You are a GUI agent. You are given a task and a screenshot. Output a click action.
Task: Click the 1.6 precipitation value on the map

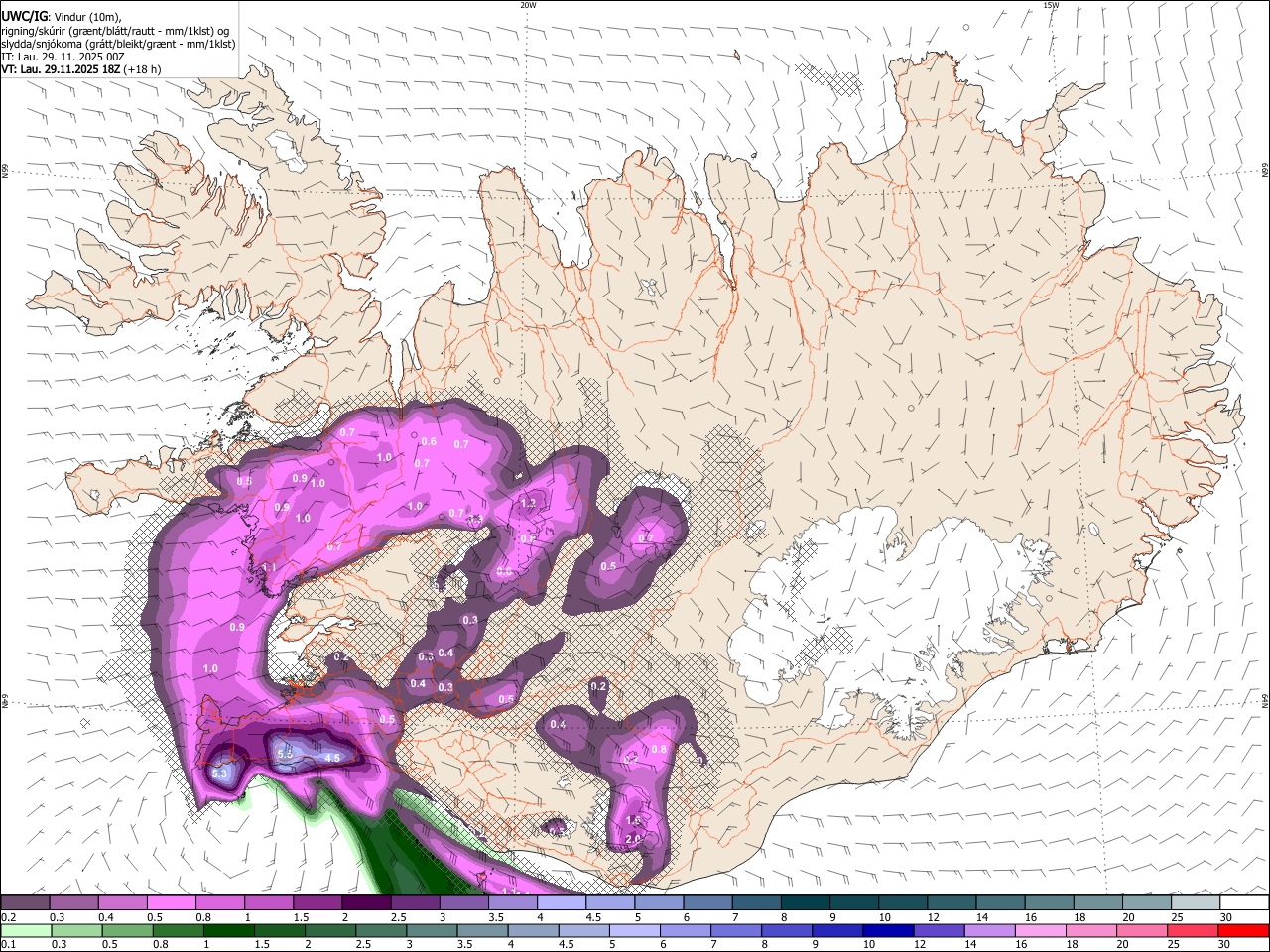click(x=633, y=821)
